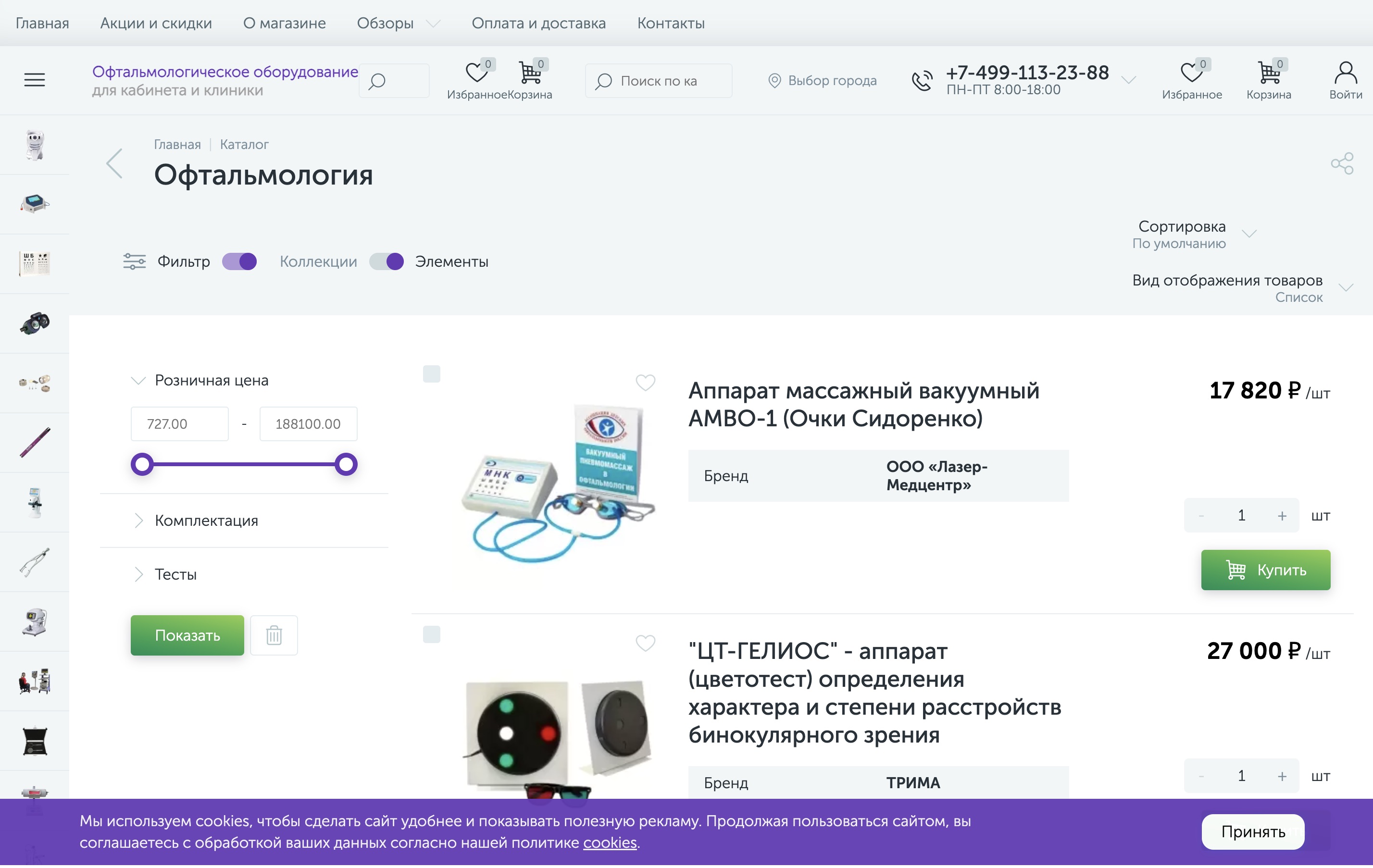Open Выбор города selector

tap(822, 81)
